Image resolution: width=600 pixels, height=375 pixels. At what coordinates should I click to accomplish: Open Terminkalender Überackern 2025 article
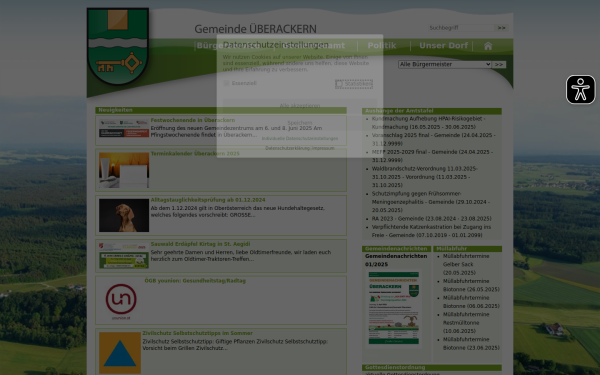pos(195,154)
